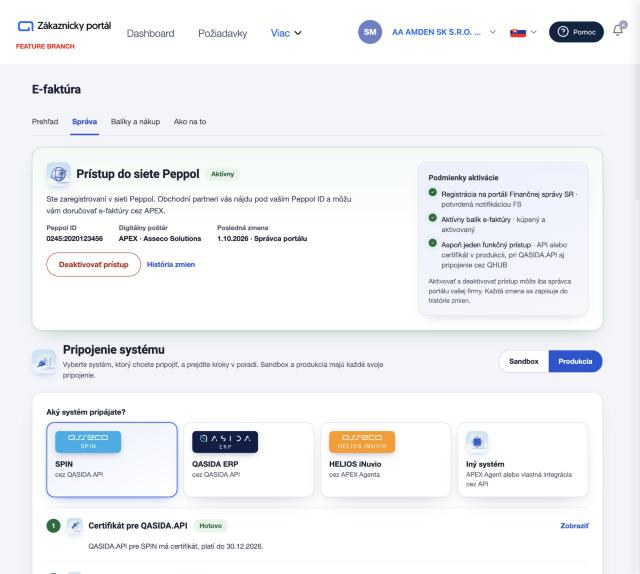This screenshot has width=640, height=574.
Task: Click the question mark icon in Pomoc
Action: coord(563,32)
